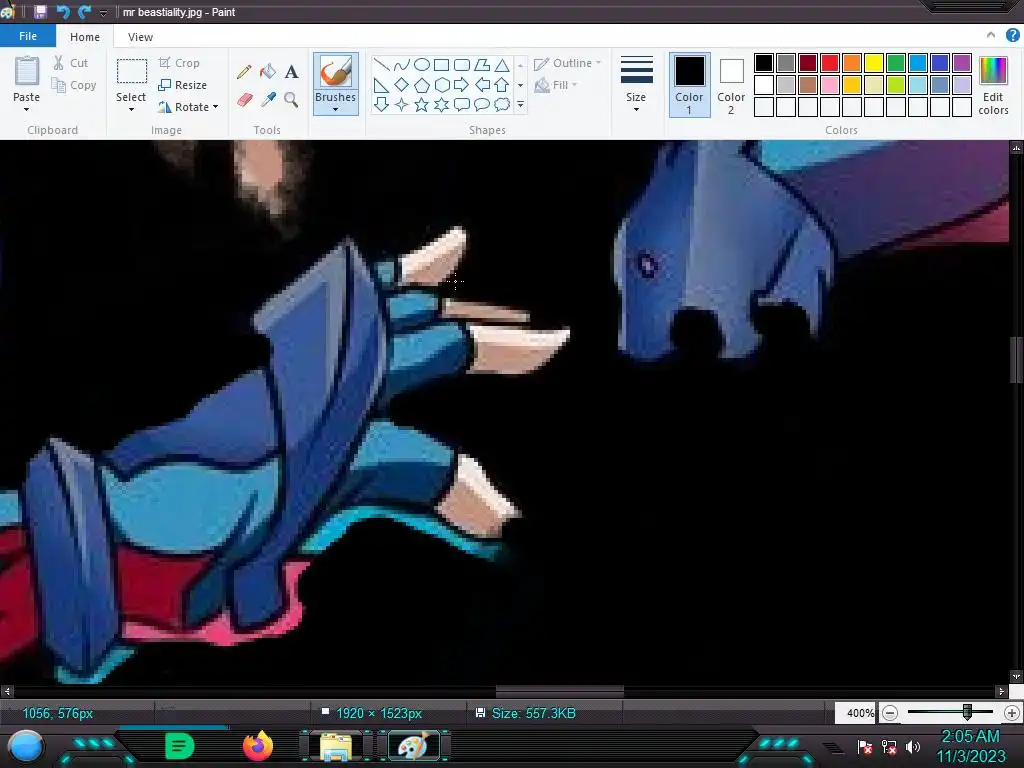The image size is (1024, 768).
Task: Open Firefox from the taskbar
Action: point(258,746)
